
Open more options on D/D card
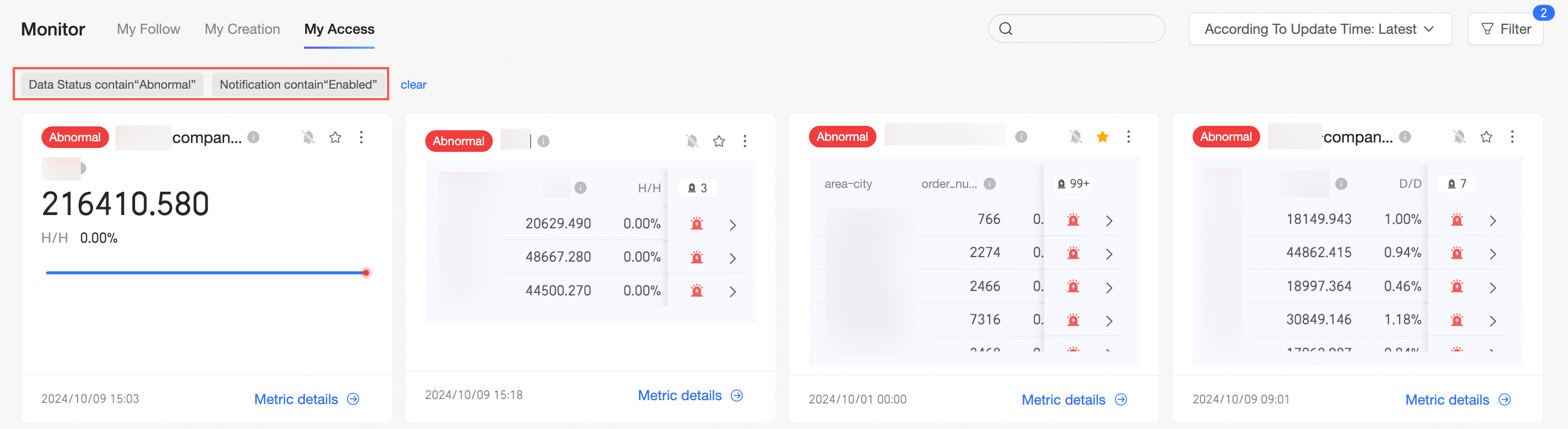coord(1512,136)
